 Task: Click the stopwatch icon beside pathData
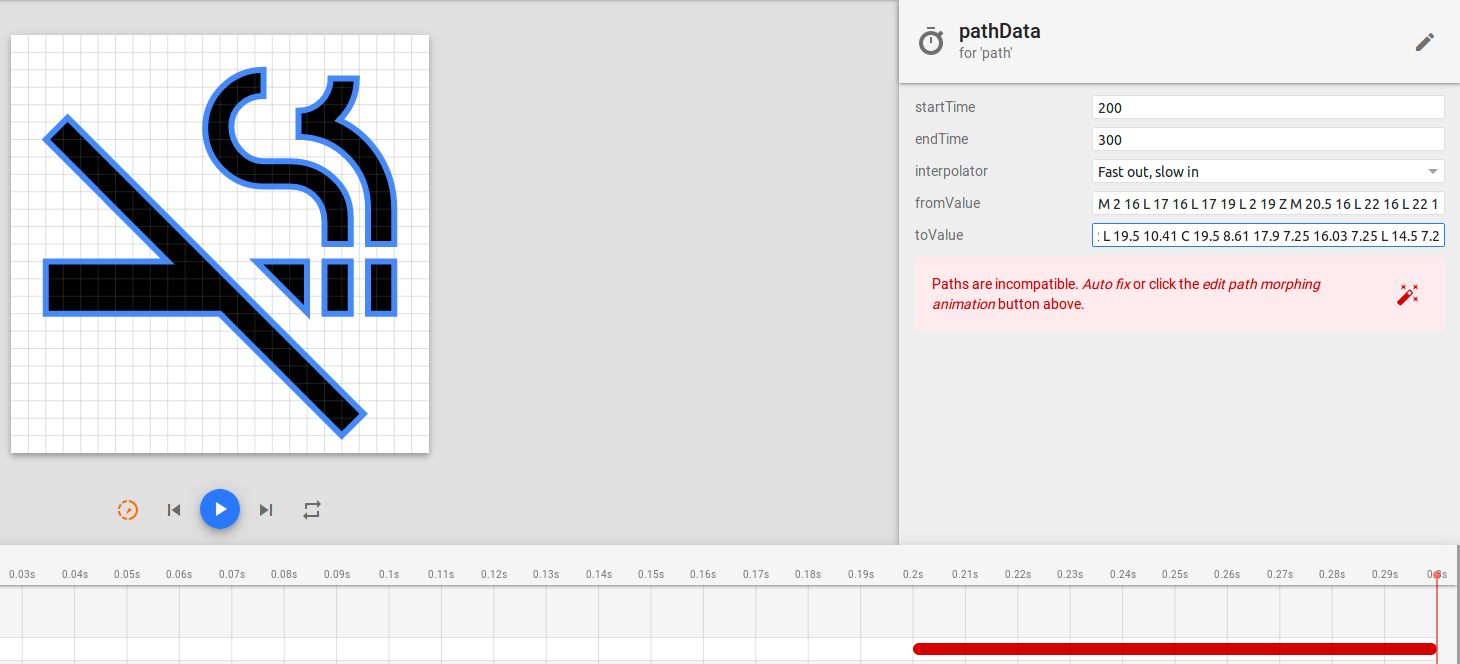coord(931,42)
